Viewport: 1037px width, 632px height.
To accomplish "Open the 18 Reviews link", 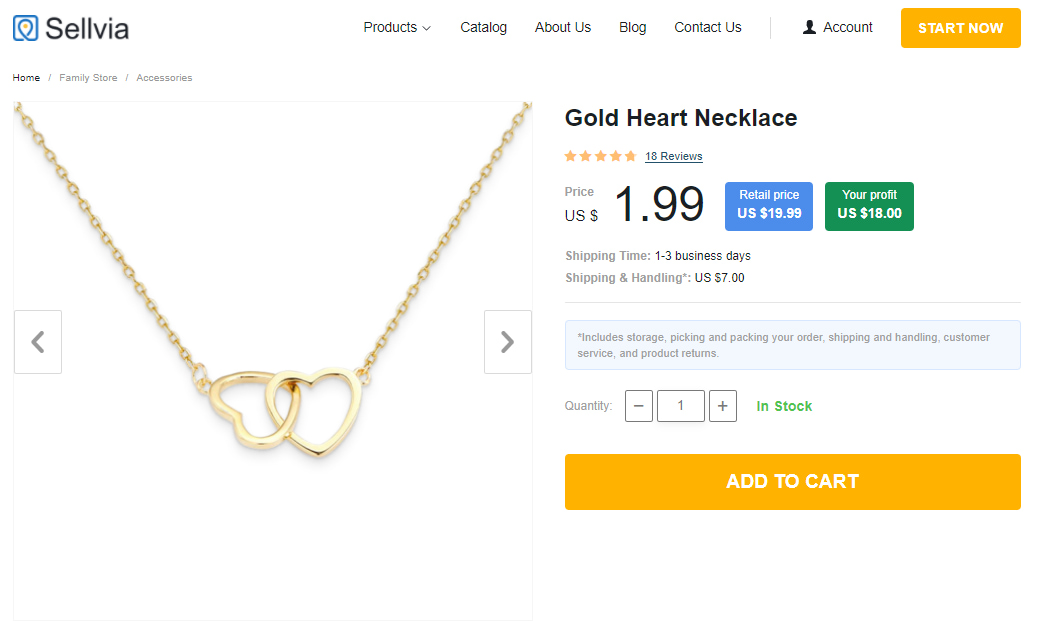I will point(674,156).
